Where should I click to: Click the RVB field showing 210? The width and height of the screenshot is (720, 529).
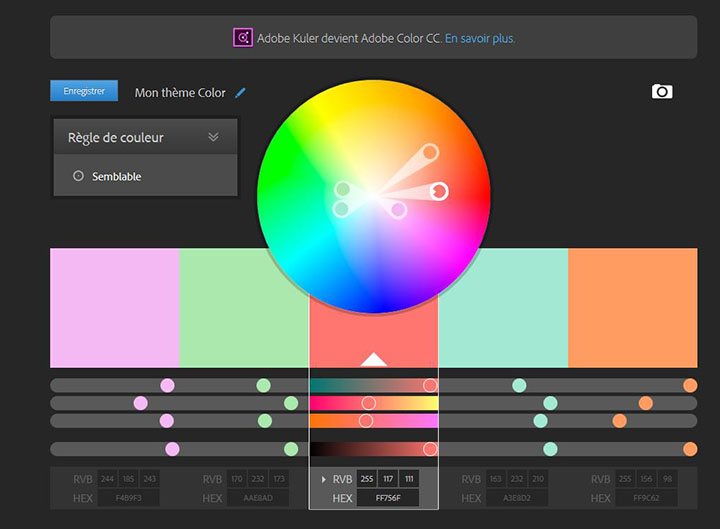538,479
